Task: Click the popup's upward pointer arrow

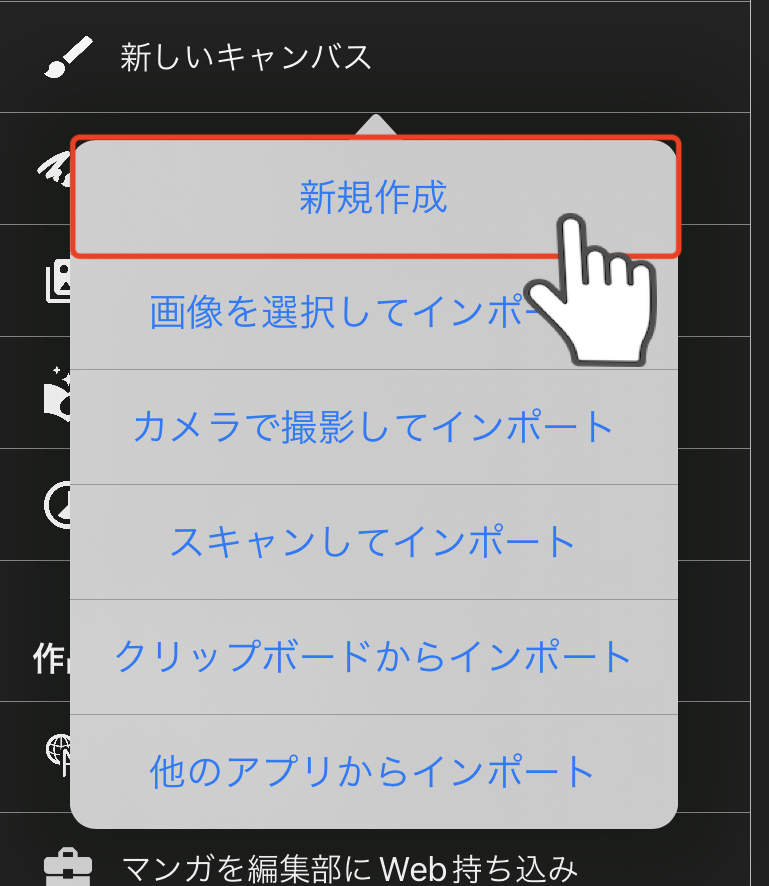Action: point(375,125)
